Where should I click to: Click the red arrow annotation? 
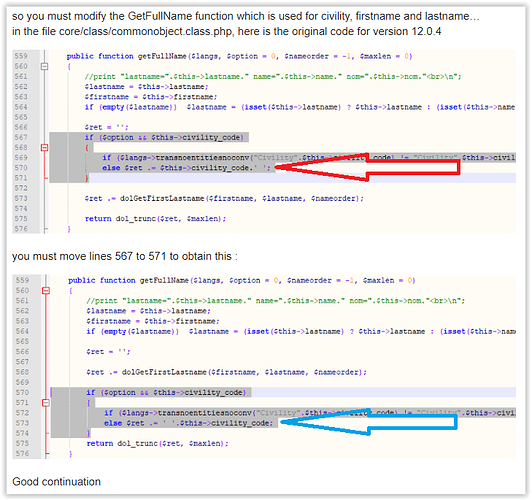click(368, 167)
